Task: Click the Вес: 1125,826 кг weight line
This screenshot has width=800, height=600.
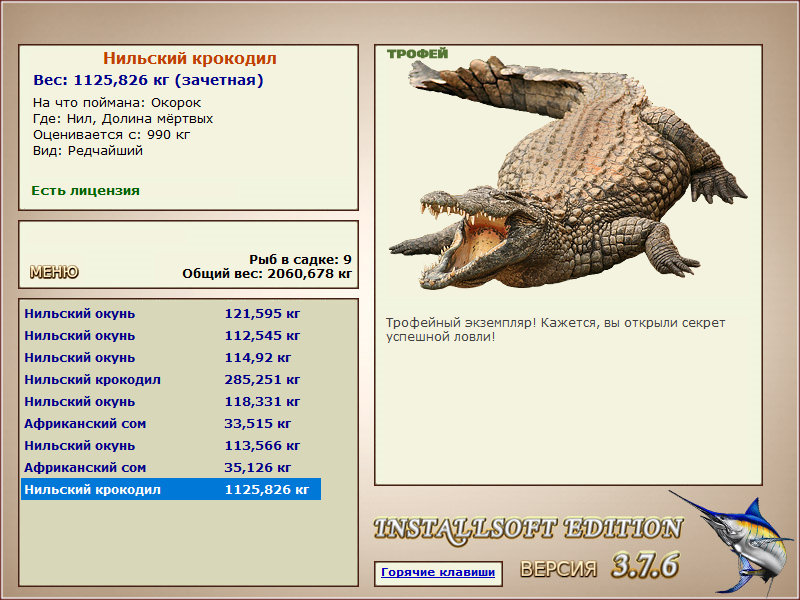Action: 148,80
